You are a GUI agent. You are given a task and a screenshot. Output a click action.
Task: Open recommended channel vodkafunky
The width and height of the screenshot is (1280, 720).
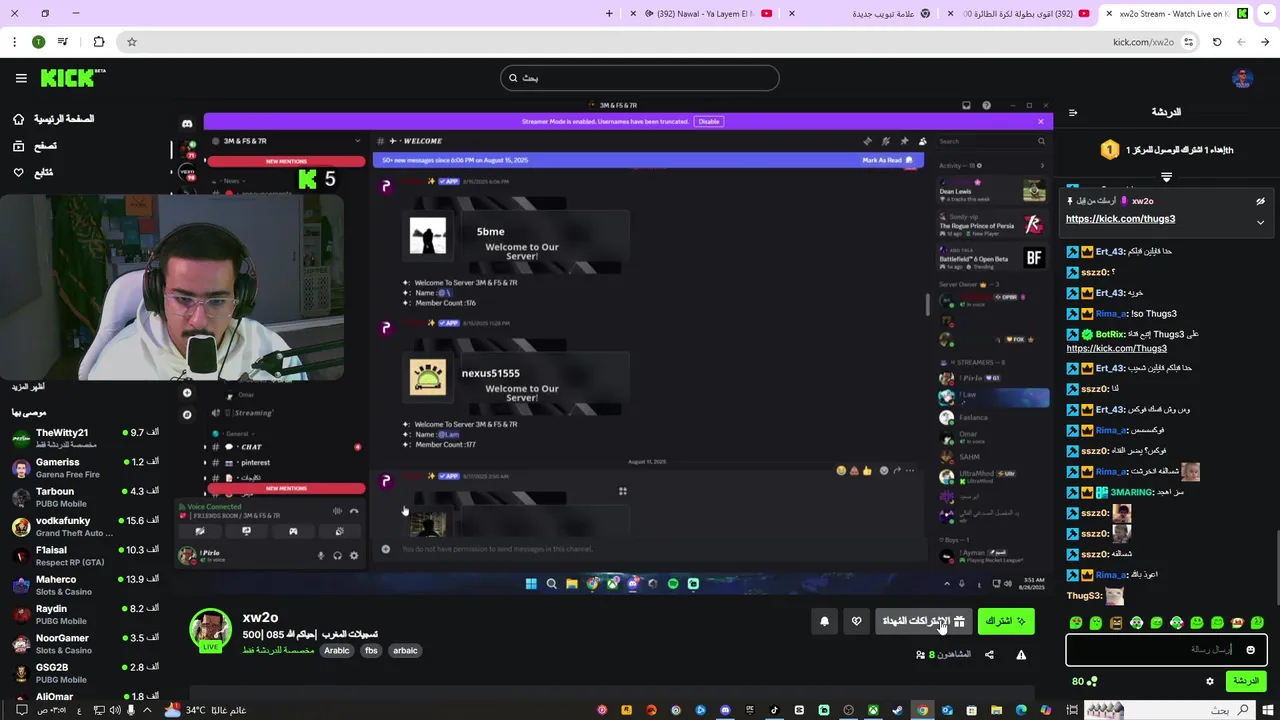click(x=86, y=526)
